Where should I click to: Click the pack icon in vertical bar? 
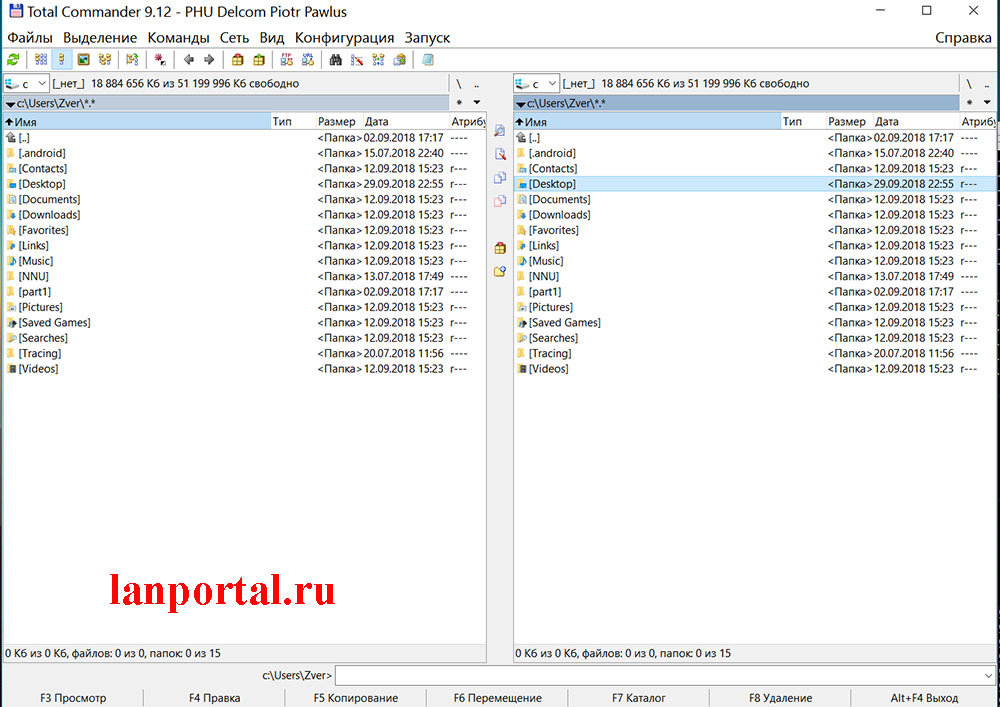[x=500, y=248]
